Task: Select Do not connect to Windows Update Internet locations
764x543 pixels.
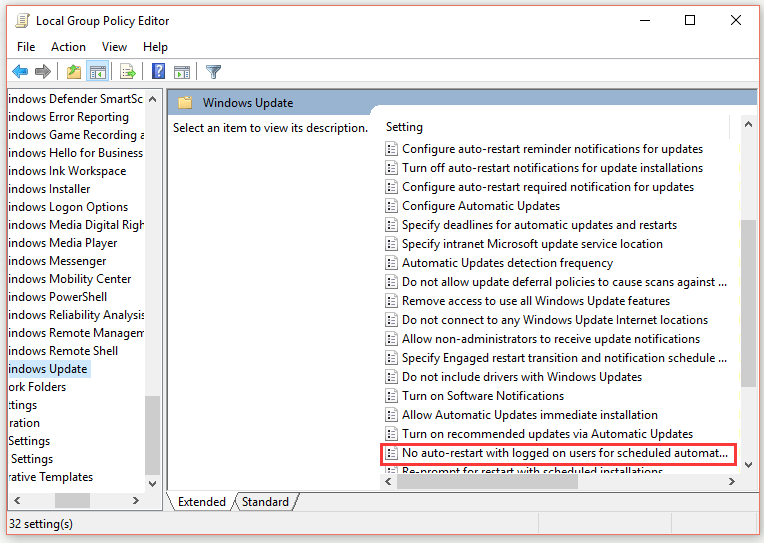Action: (554, 320)
